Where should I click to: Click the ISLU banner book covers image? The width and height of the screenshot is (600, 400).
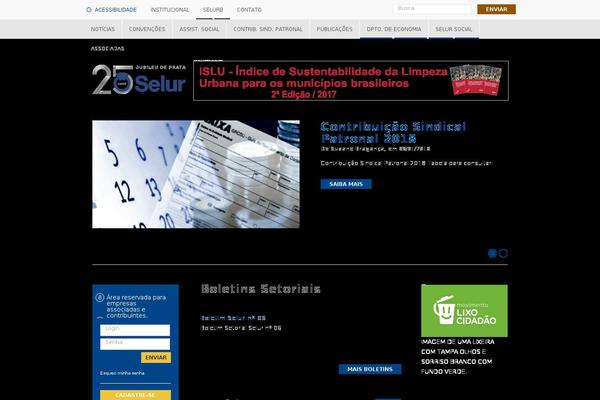(476, 80)
